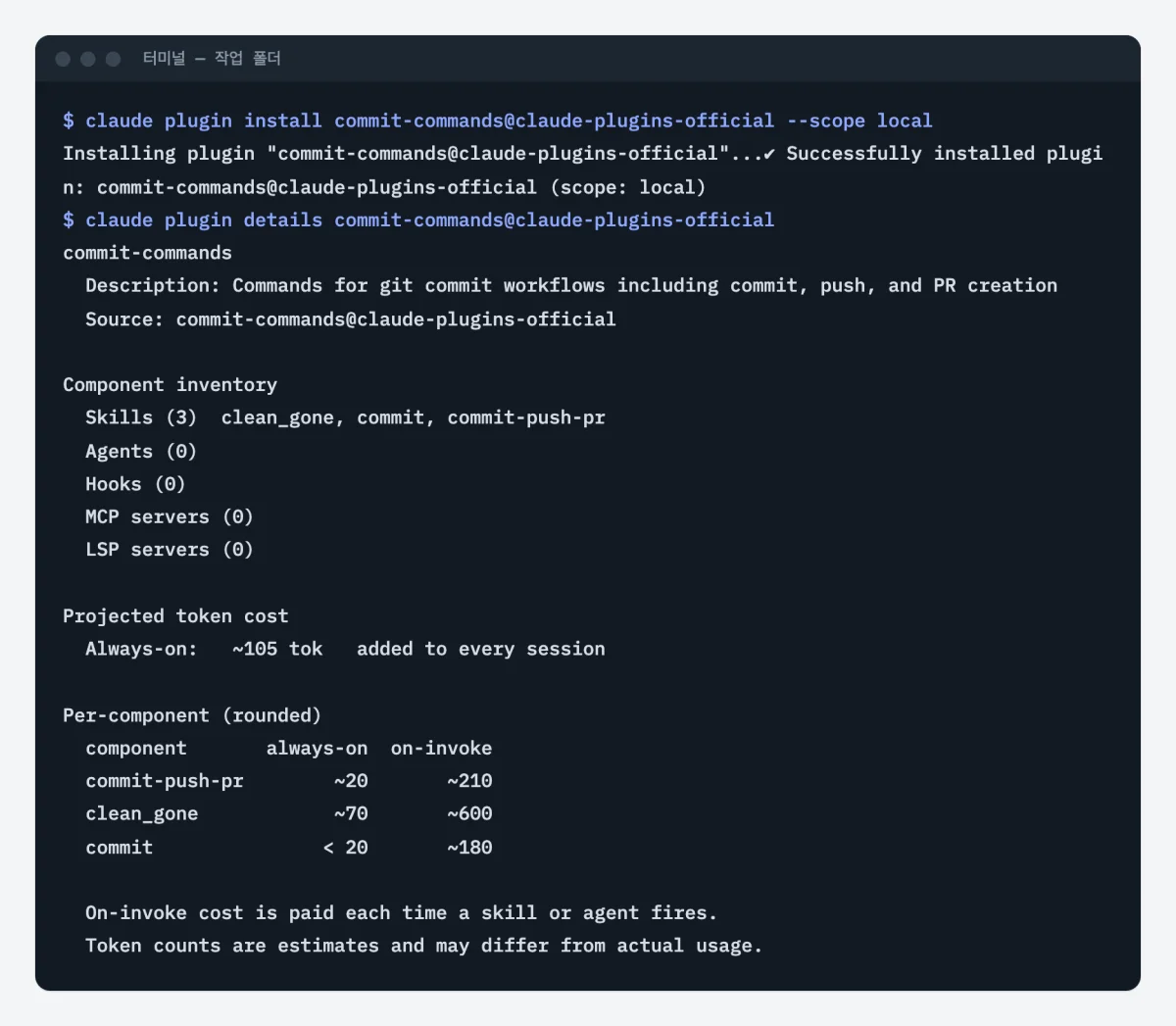Screen dimensions: 1176x1026
Task: Click 'commit-push-pr' in the cost table
Action: tap(164, 782)
